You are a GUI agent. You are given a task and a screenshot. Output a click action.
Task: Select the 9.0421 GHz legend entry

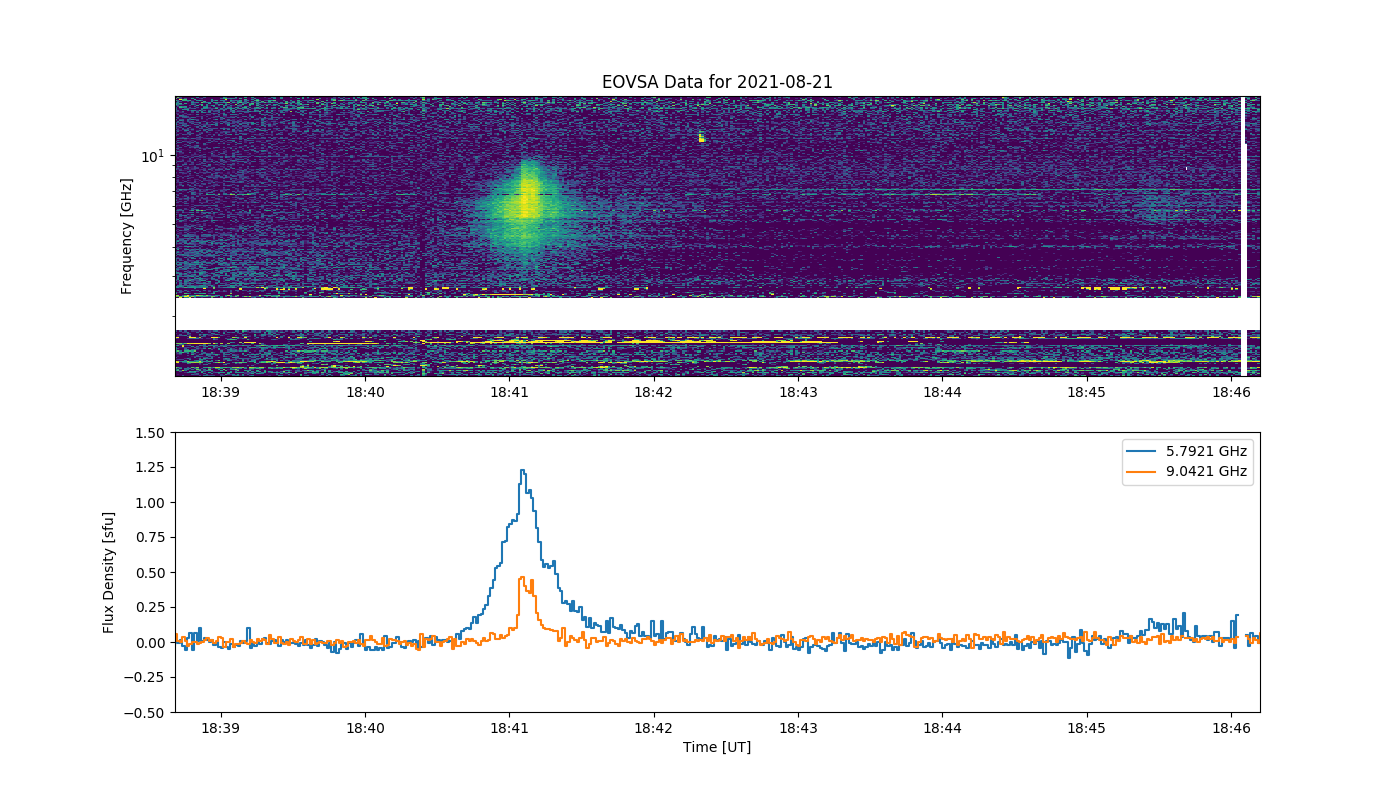pyautogui.click(x=1207, y=472)
